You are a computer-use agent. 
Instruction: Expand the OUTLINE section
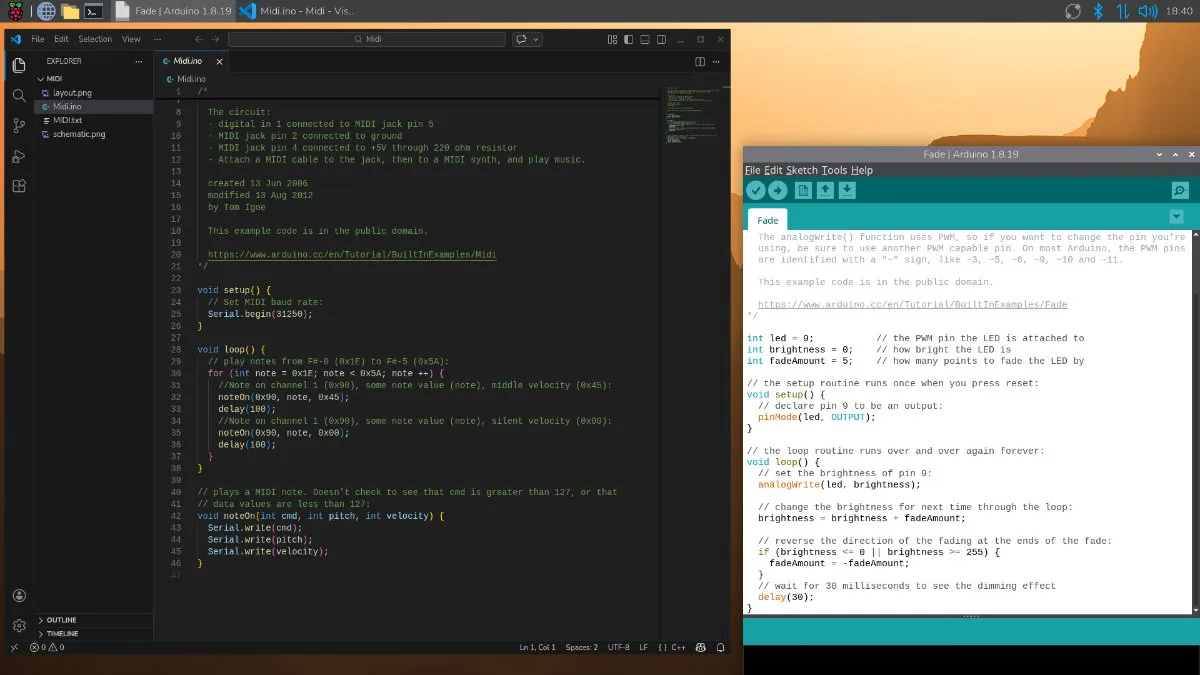tap(61, 620)
